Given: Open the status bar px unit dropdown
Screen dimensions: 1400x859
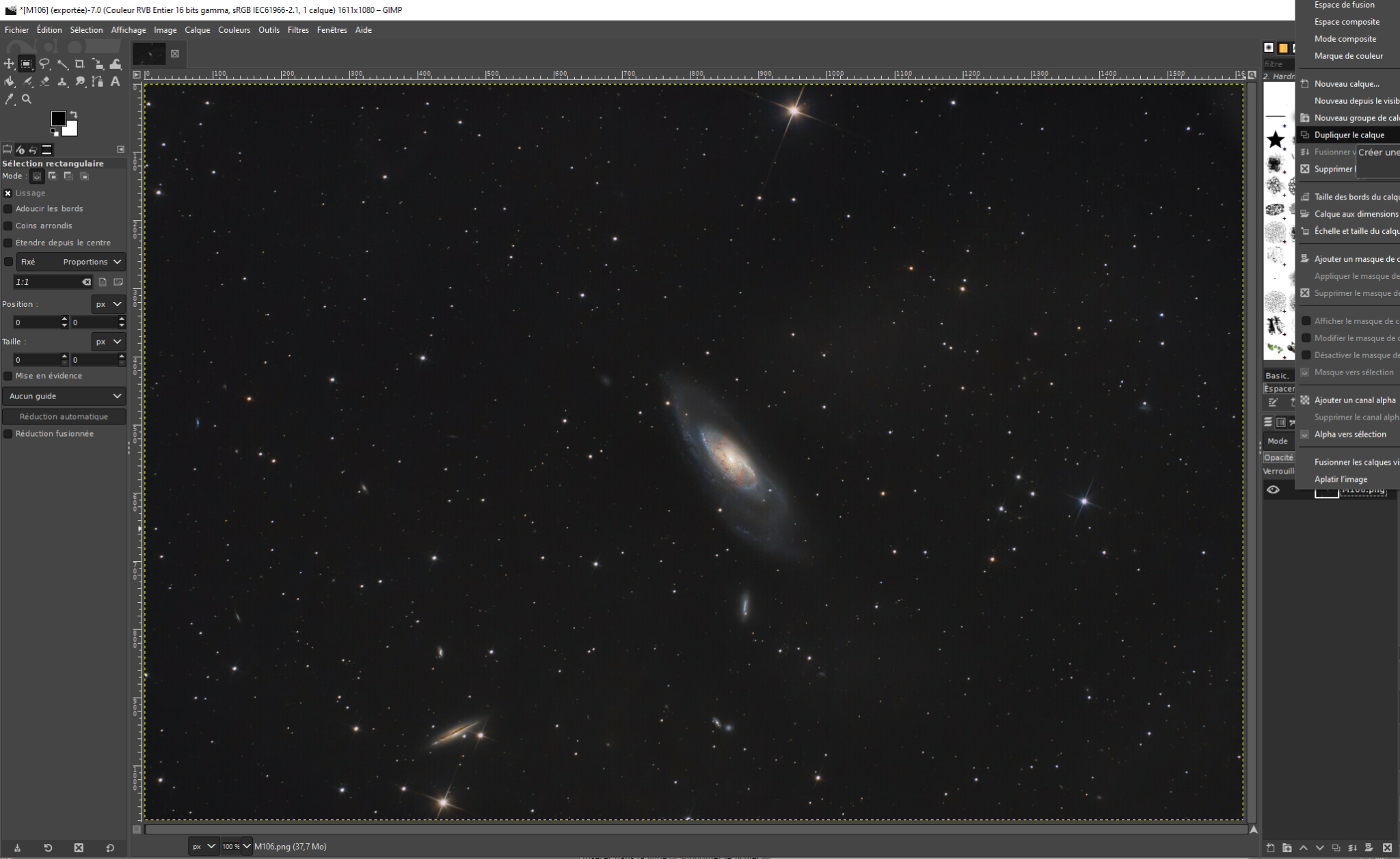Looking at the screenshot, I should pos(204,847).
